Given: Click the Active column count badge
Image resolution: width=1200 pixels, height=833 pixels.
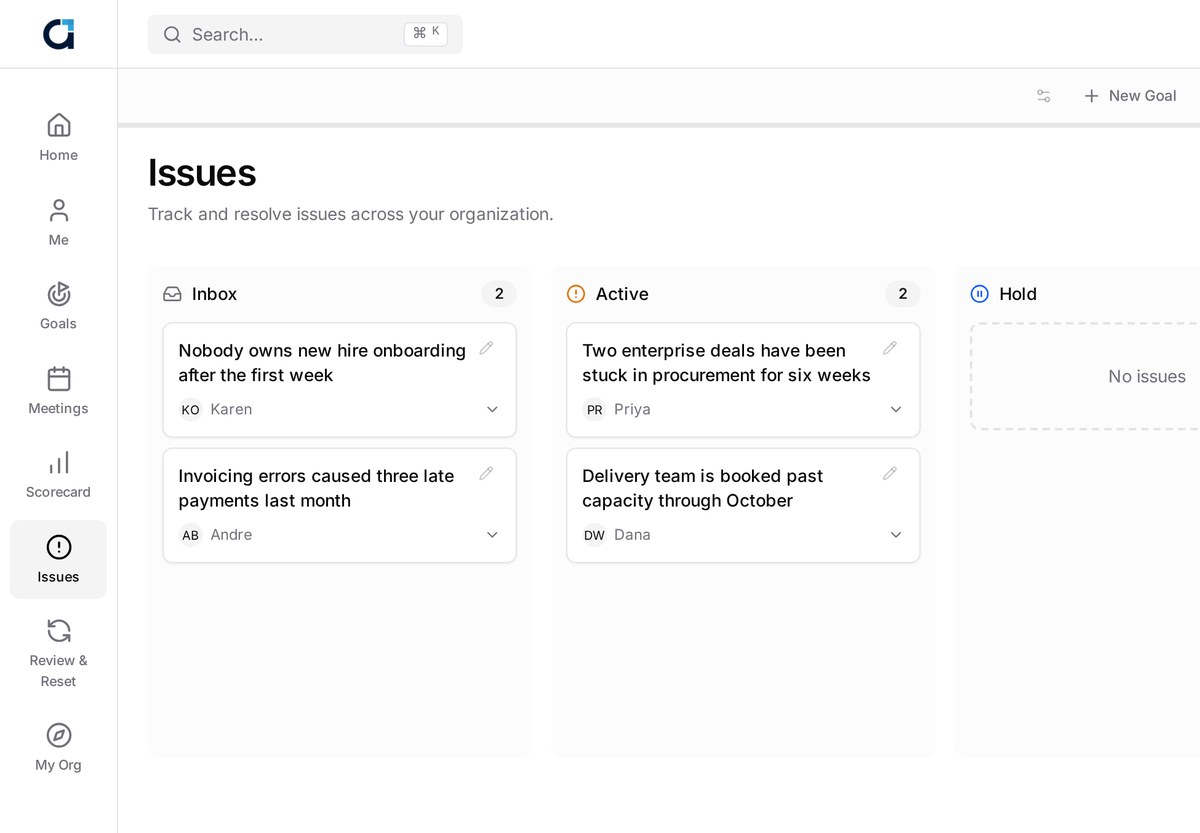Looking at the screenshot, I should click(903, 294).
